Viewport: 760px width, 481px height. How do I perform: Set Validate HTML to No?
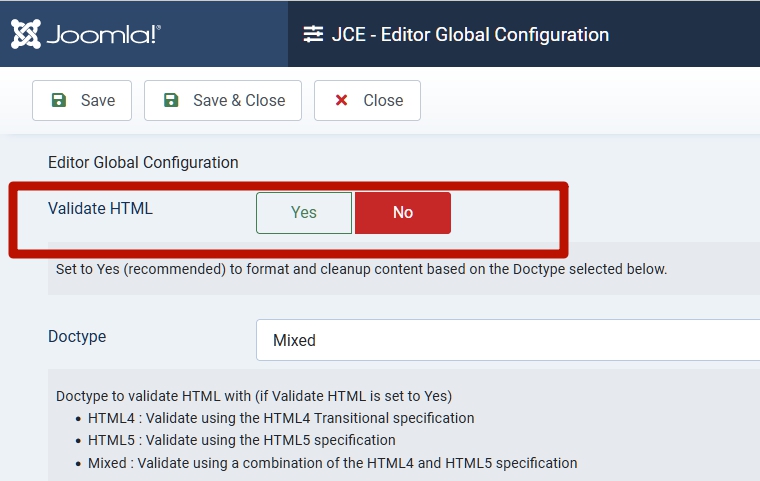click(403, 212)
